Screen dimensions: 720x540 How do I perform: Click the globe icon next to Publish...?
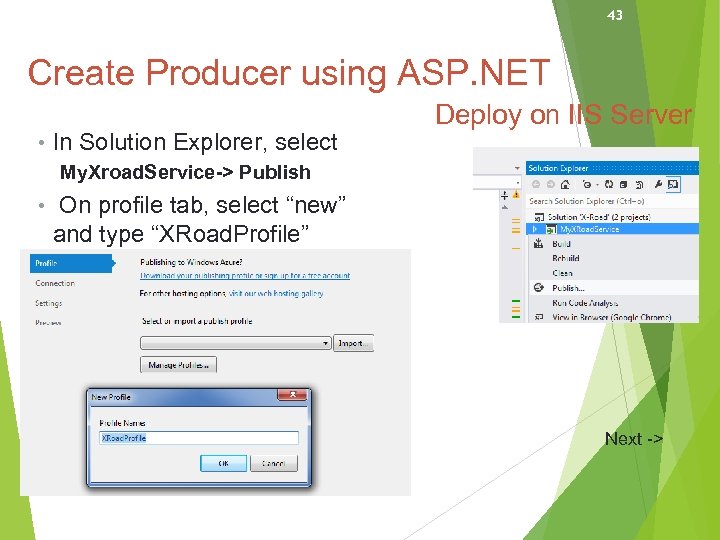tap(539, 288)
